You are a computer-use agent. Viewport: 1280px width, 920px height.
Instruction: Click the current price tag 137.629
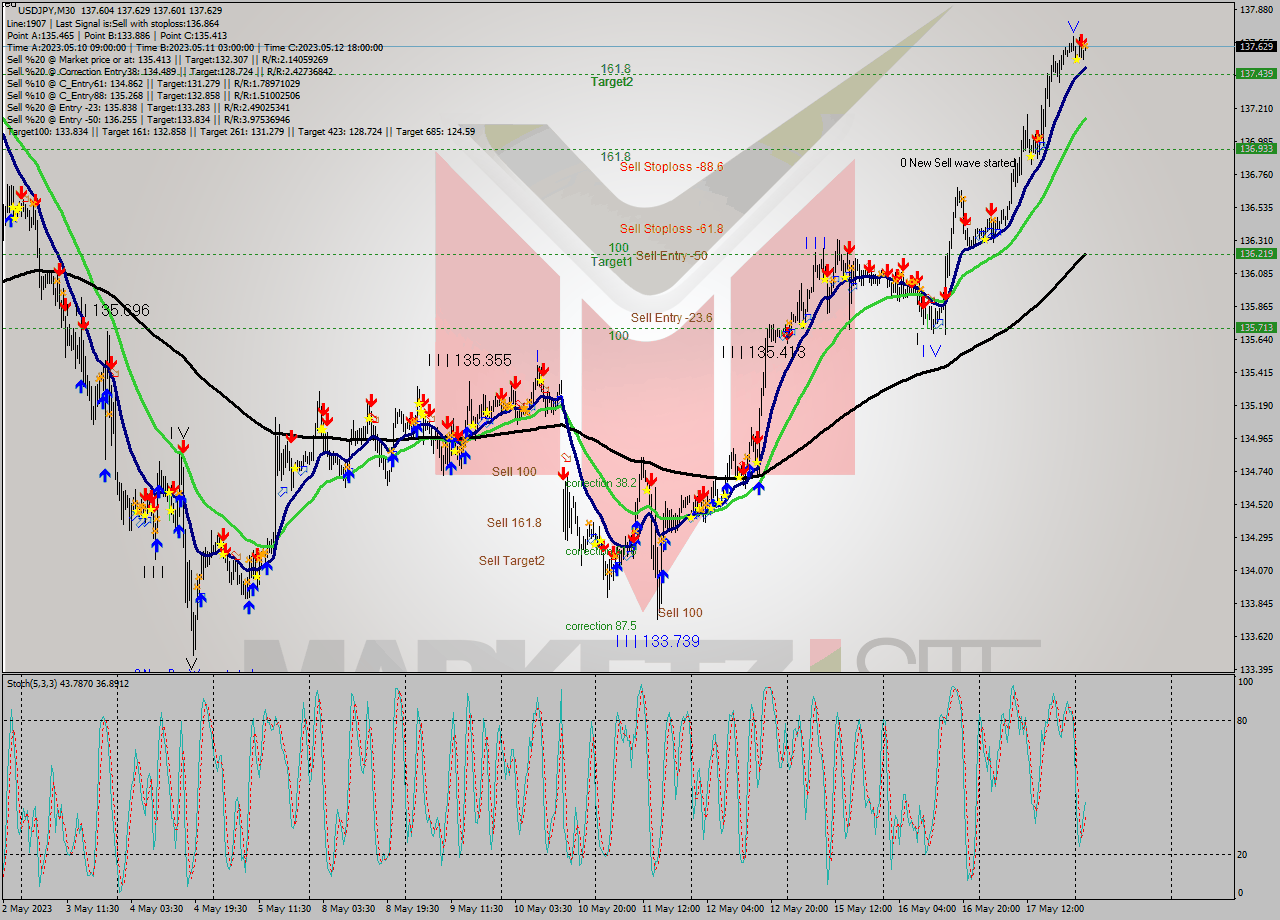point(1256,46)
